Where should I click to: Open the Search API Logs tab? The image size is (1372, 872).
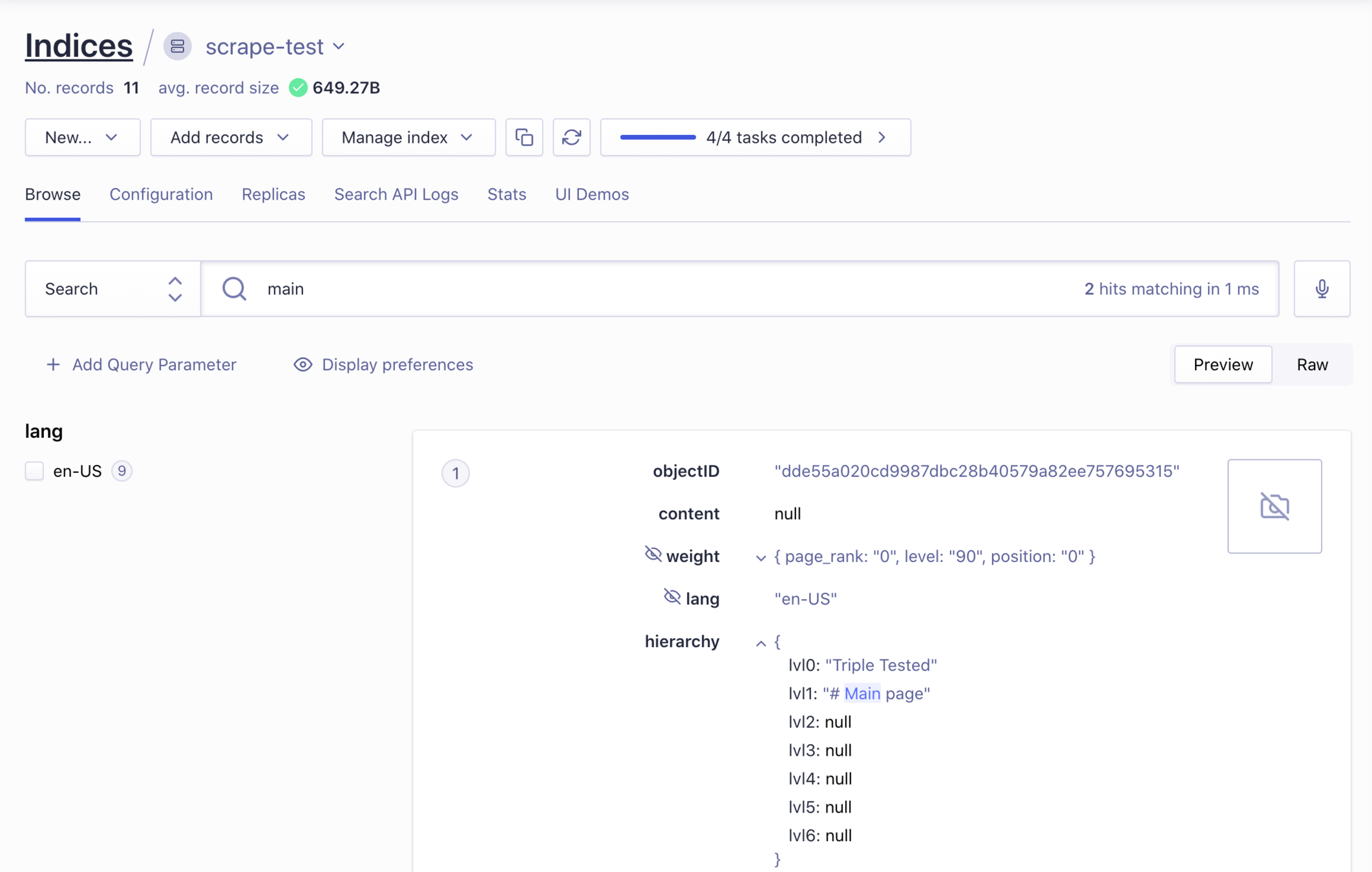click(396, 194)
